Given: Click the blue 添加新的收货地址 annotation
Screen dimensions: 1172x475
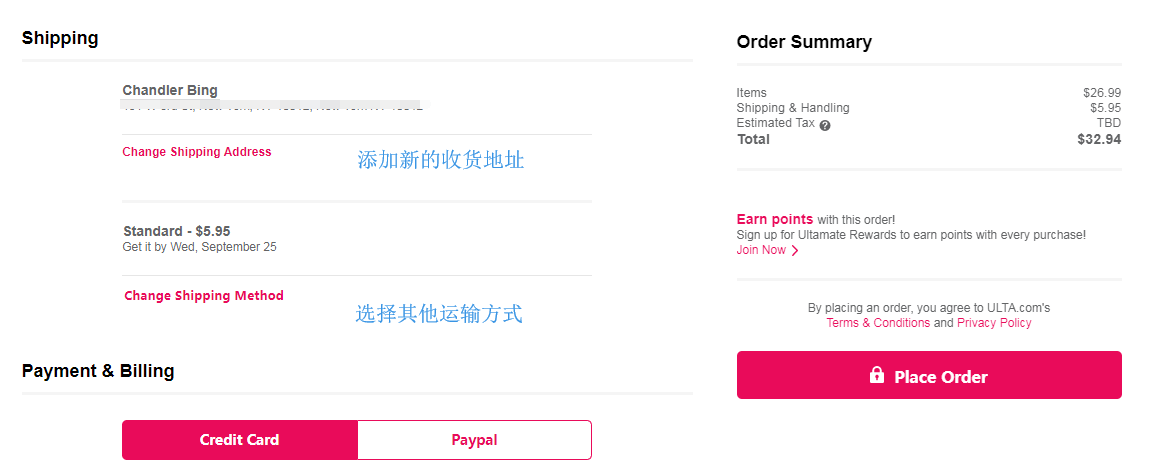Looking at the screenshot, I should click(441, 160).
